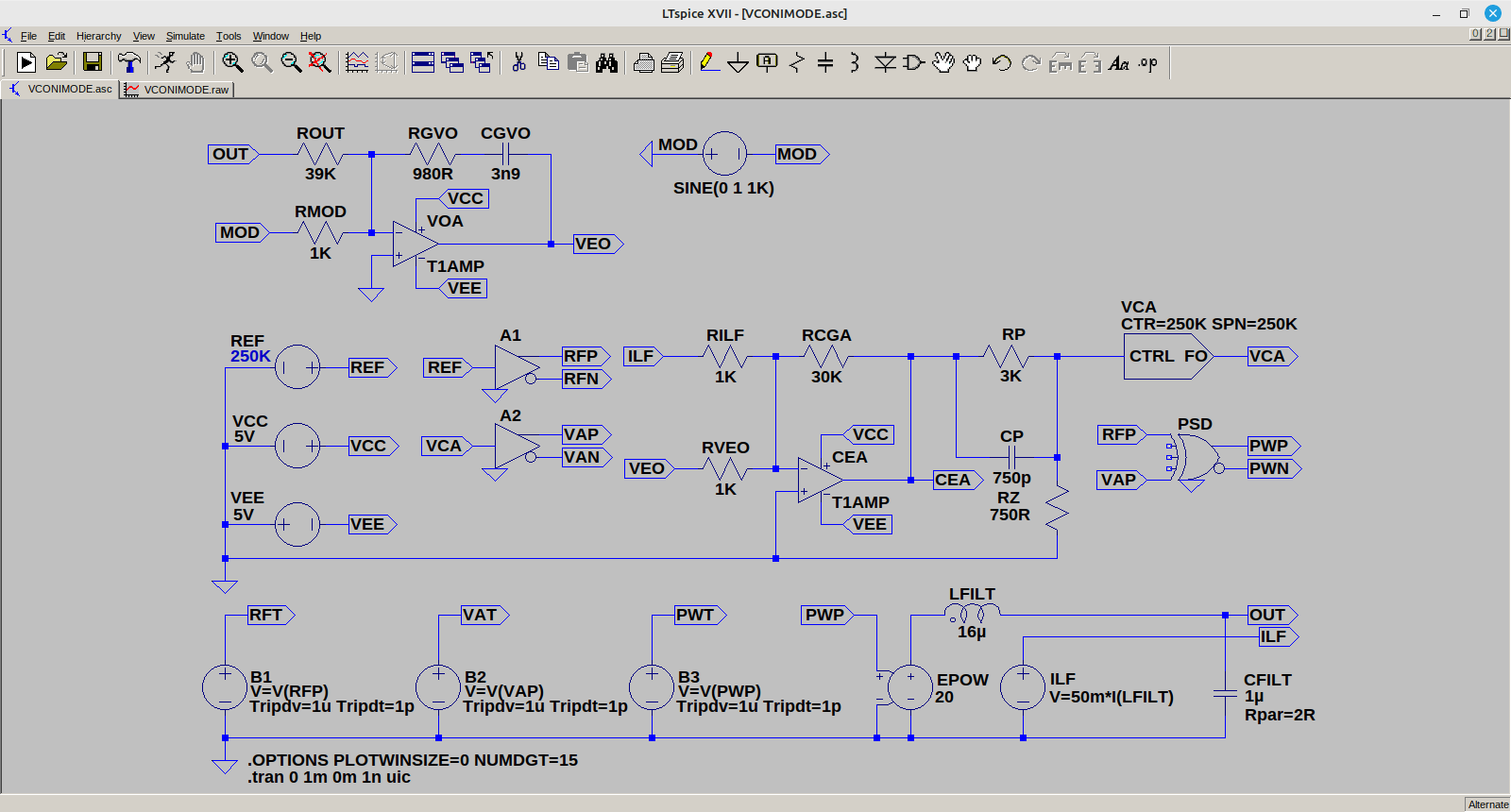1511x812 pixels.
Task: Open the Edit menu
Action: (57, 36)
